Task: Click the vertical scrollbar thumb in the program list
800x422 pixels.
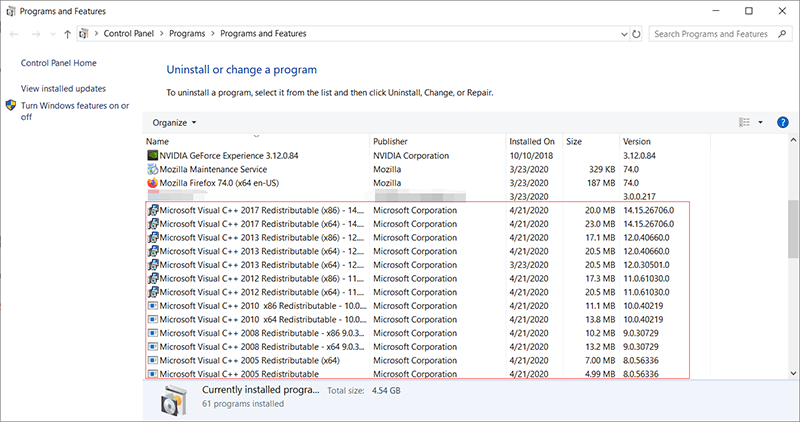Action: (793, 230)
